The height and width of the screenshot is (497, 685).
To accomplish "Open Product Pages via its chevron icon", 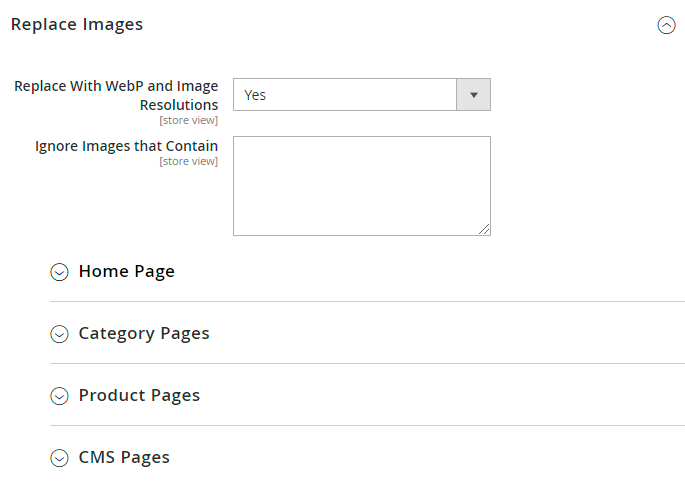I will tap(59, 396).
